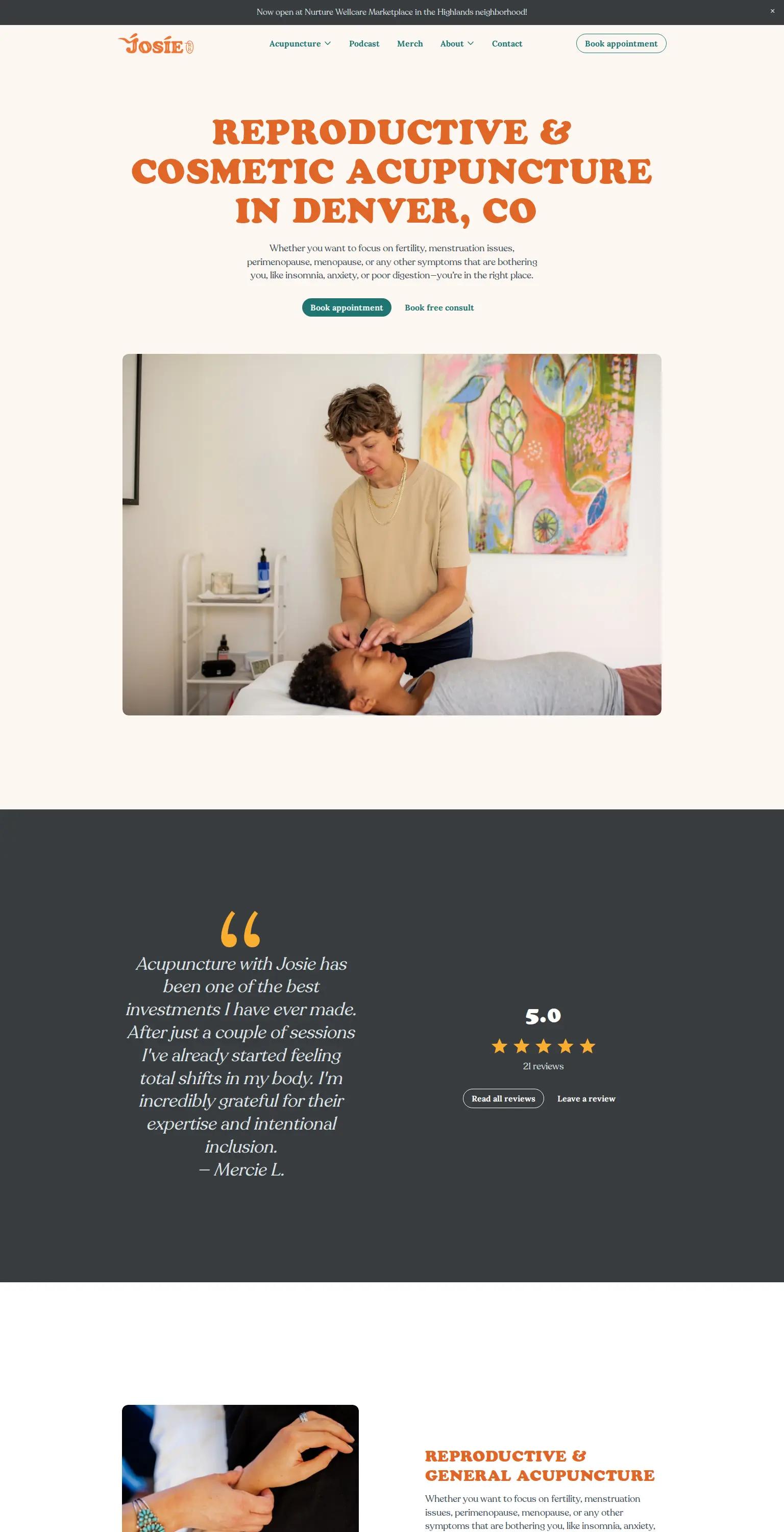Click the yellow quotation mark icon

tap(240, 929)
